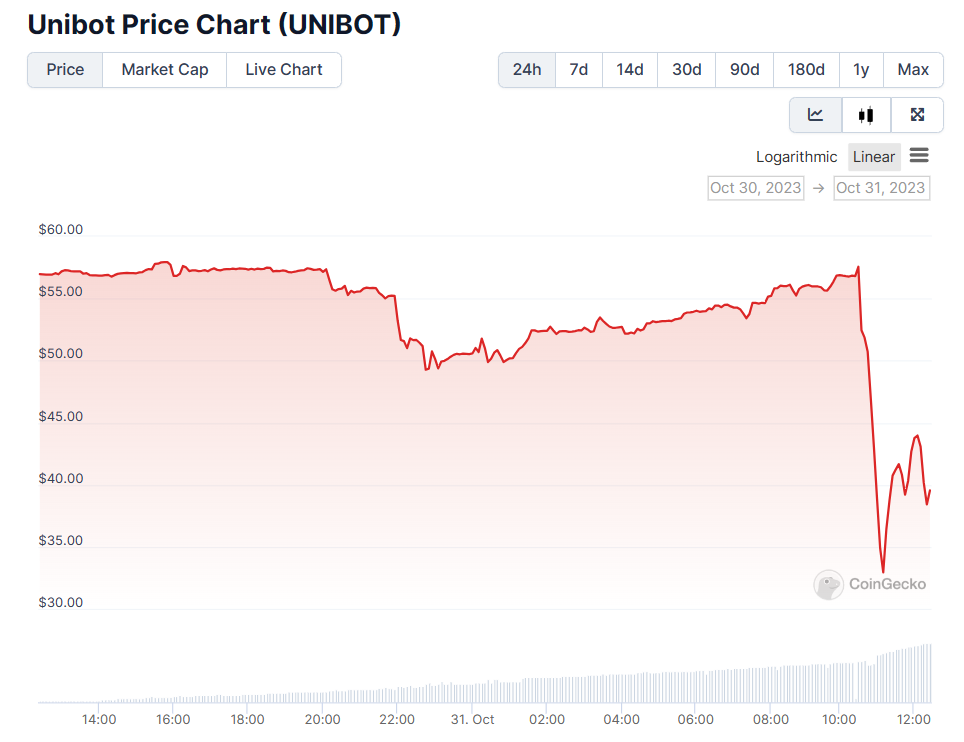Viewport: 964px width, 742px height.
Task: Select the Linear scale option
Action: 873,156
